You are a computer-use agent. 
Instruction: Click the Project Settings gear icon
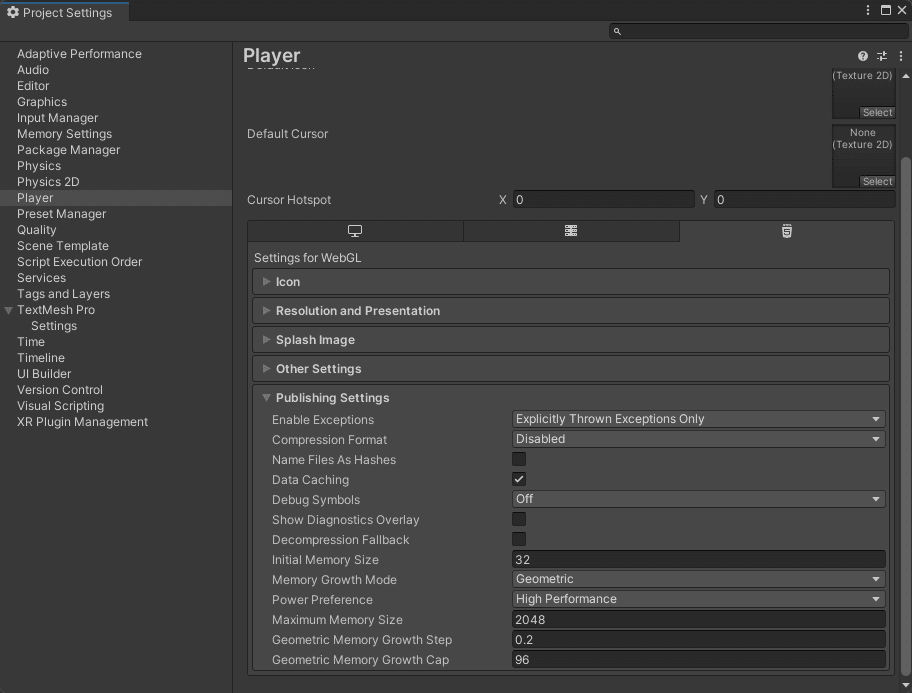13,12
